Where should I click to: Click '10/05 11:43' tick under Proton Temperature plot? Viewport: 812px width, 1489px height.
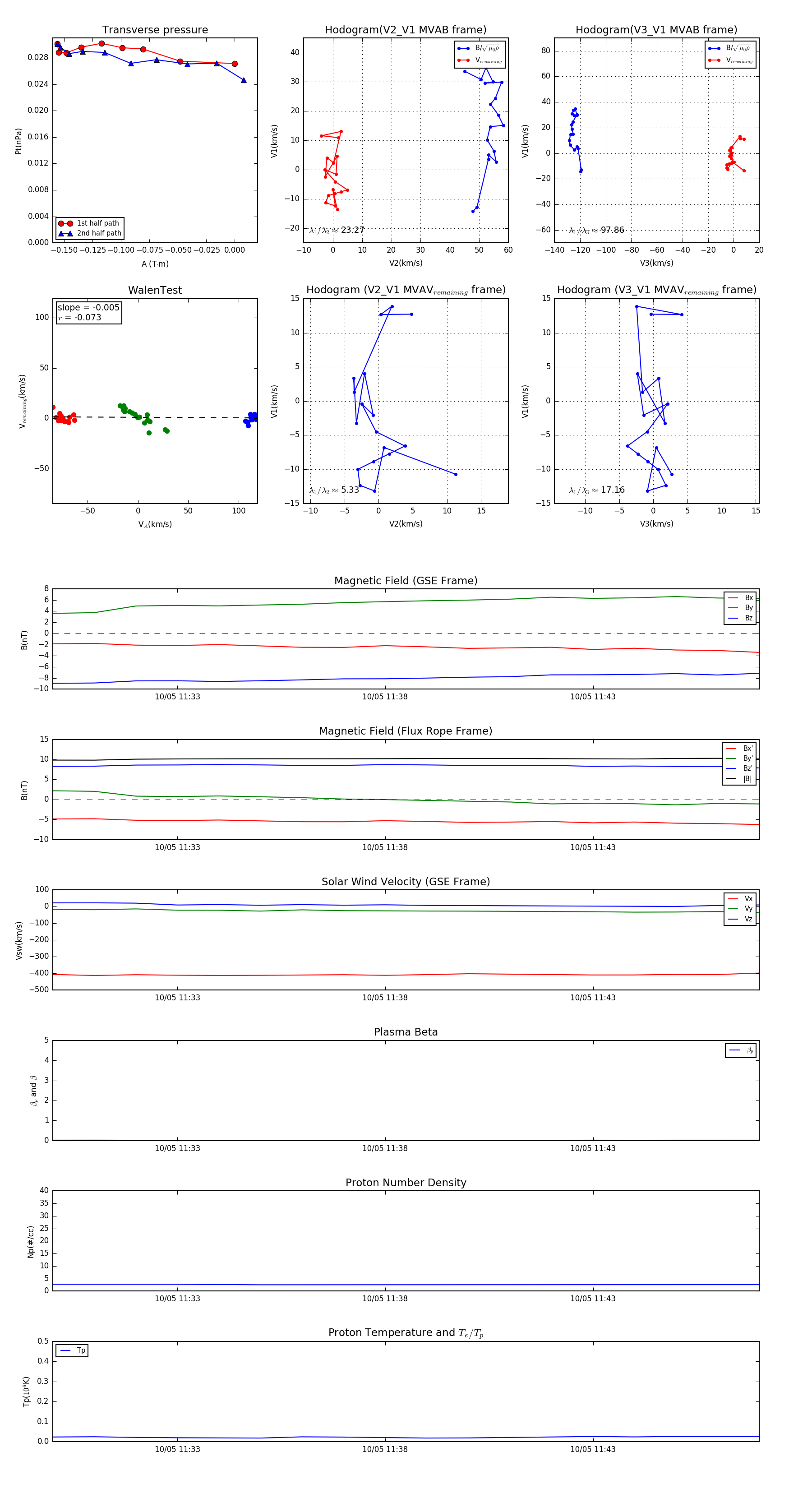pos(593,1449)
